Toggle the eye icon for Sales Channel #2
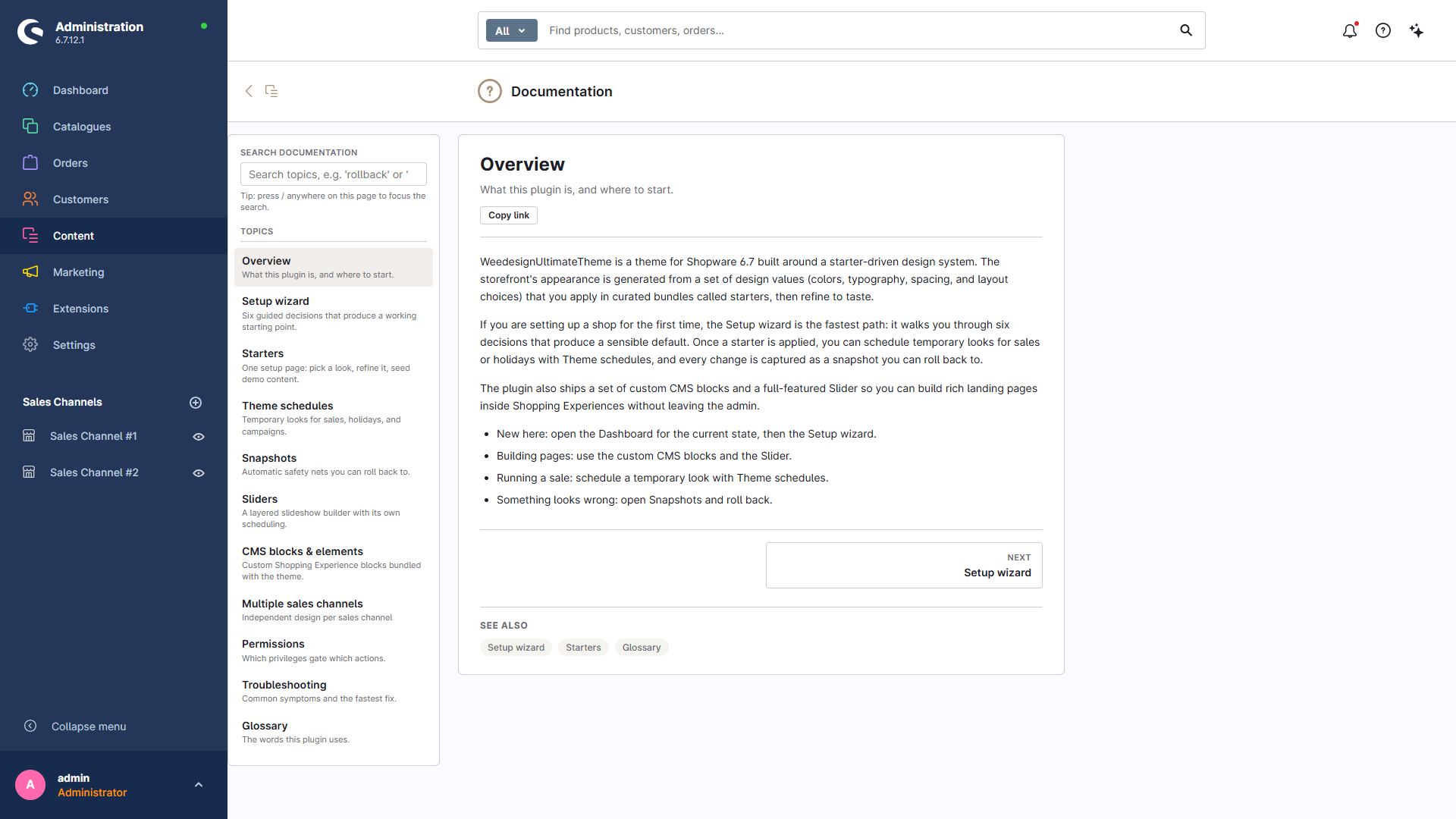Viewport: 1456px width, 819px height. [x=199, y=473]
